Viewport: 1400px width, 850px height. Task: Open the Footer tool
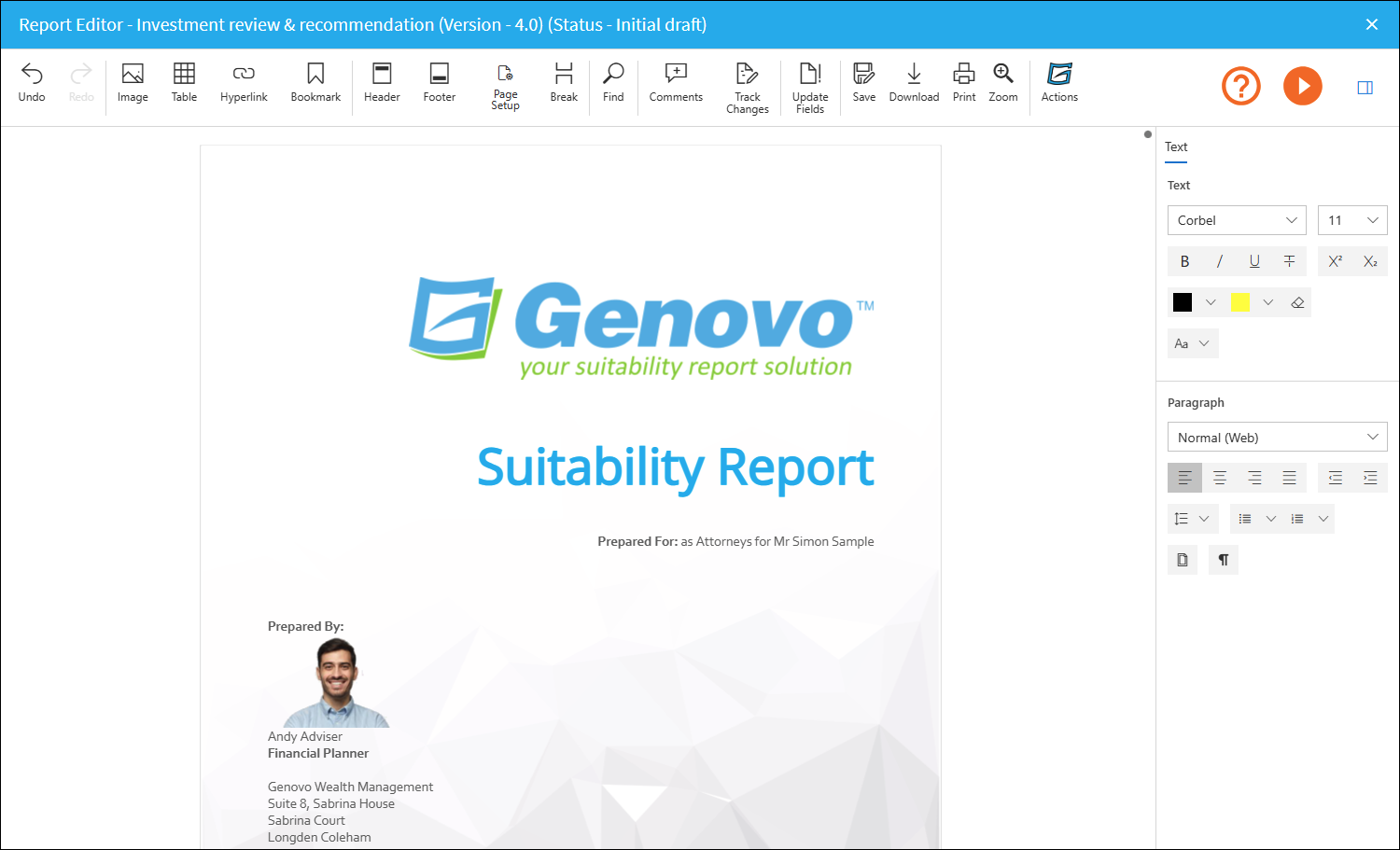coord(439,83)
